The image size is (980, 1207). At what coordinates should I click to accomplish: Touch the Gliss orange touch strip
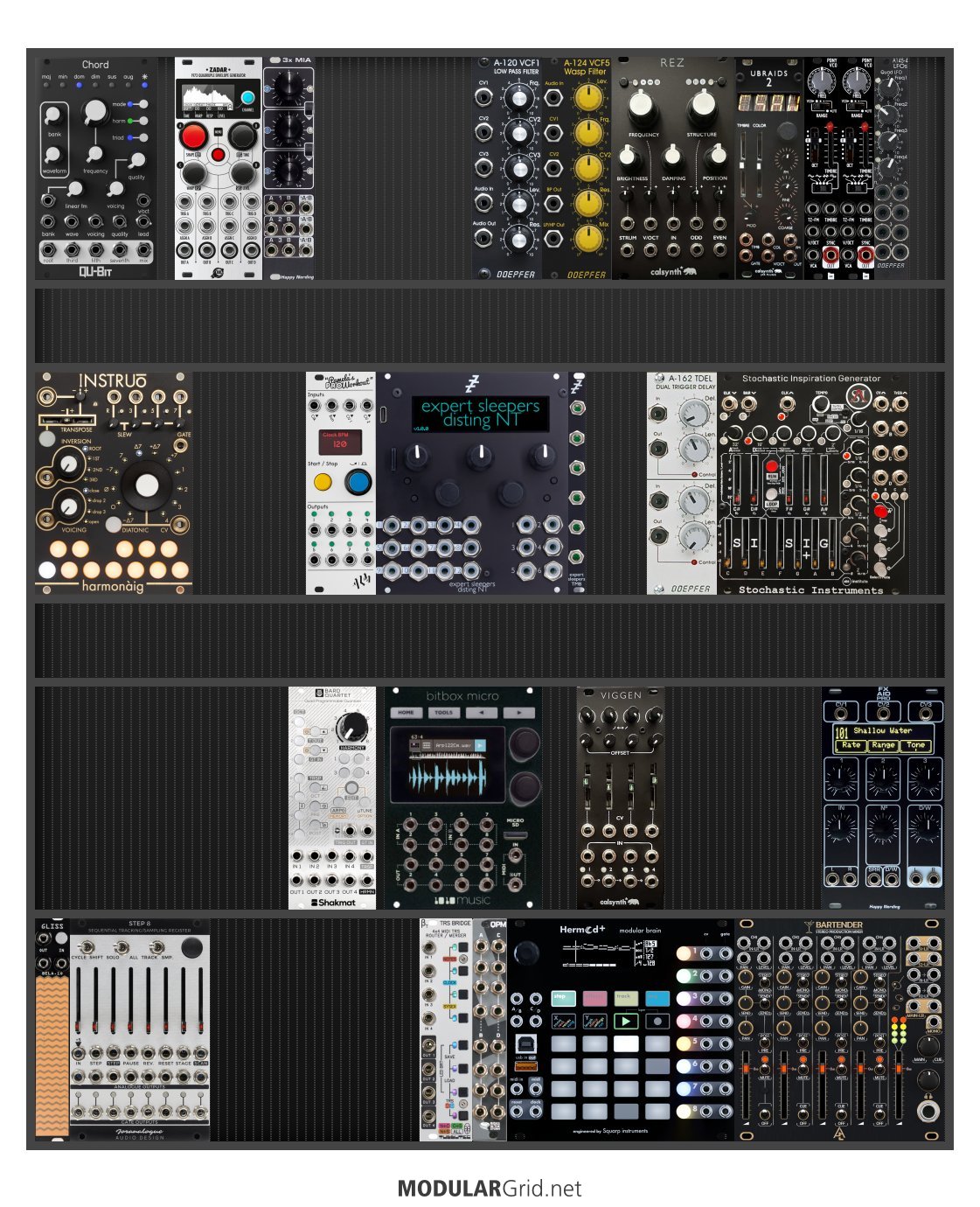[x=52, y=1057]
